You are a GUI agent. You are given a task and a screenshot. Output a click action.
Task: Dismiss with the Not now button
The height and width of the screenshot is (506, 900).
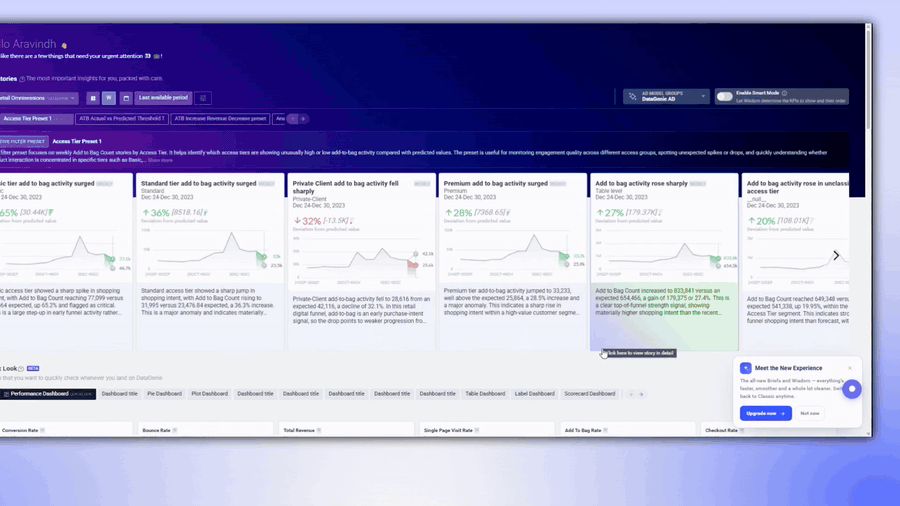coord(810,413)
